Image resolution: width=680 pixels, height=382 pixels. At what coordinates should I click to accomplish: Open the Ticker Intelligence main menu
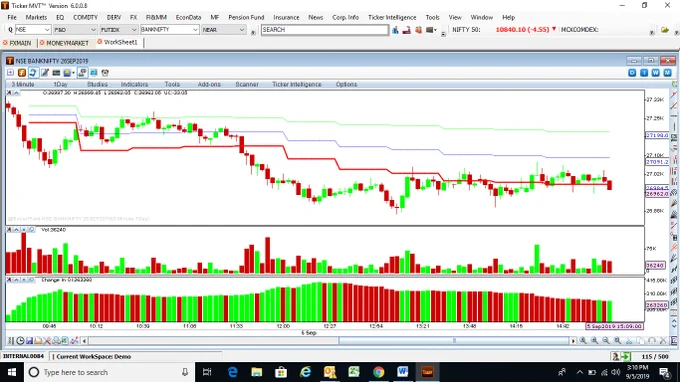pyautogui.click(x=392, y=17)
